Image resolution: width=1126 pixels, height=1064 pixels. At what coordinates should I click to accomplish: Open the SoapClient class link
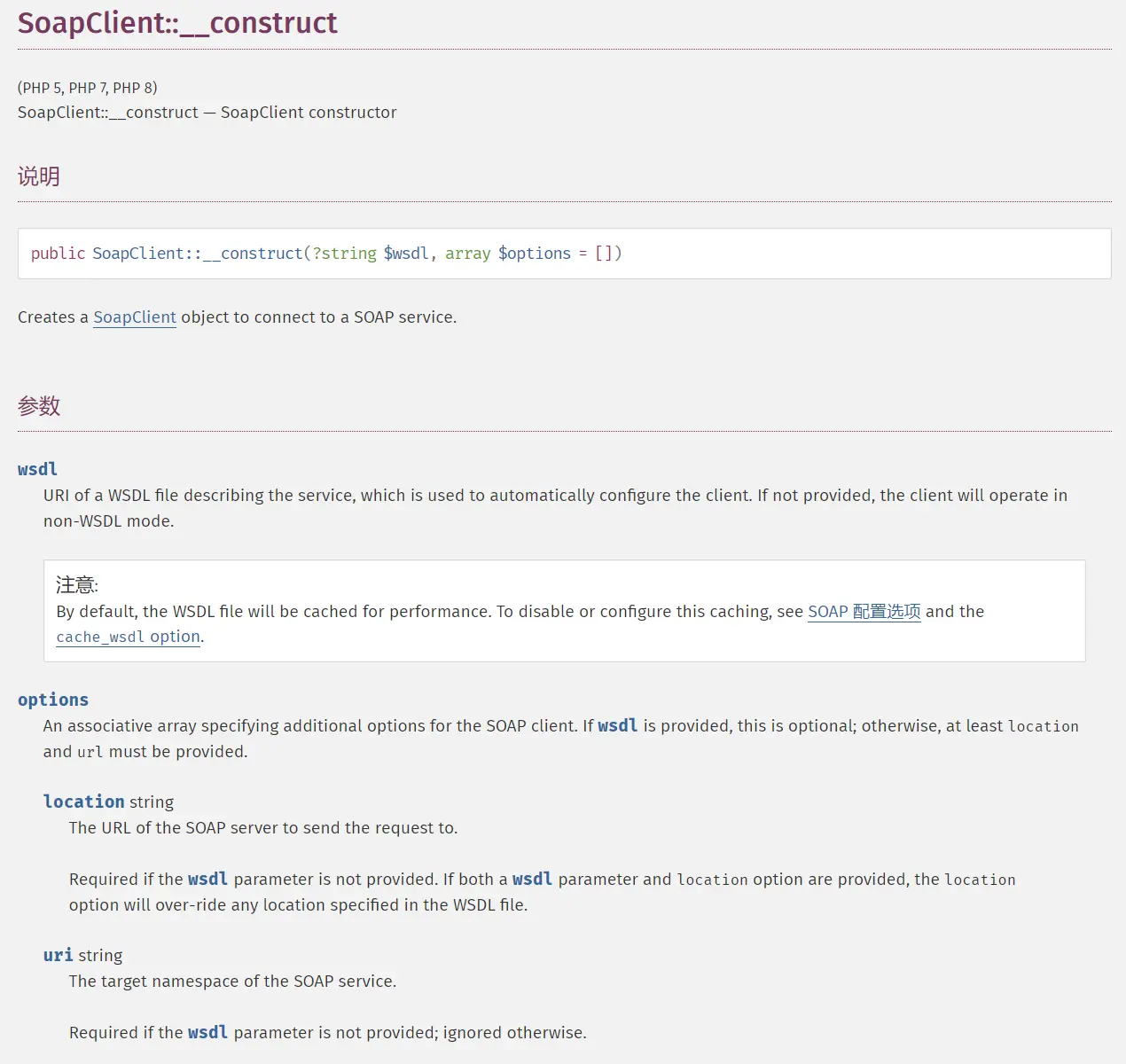coord(135,317)
